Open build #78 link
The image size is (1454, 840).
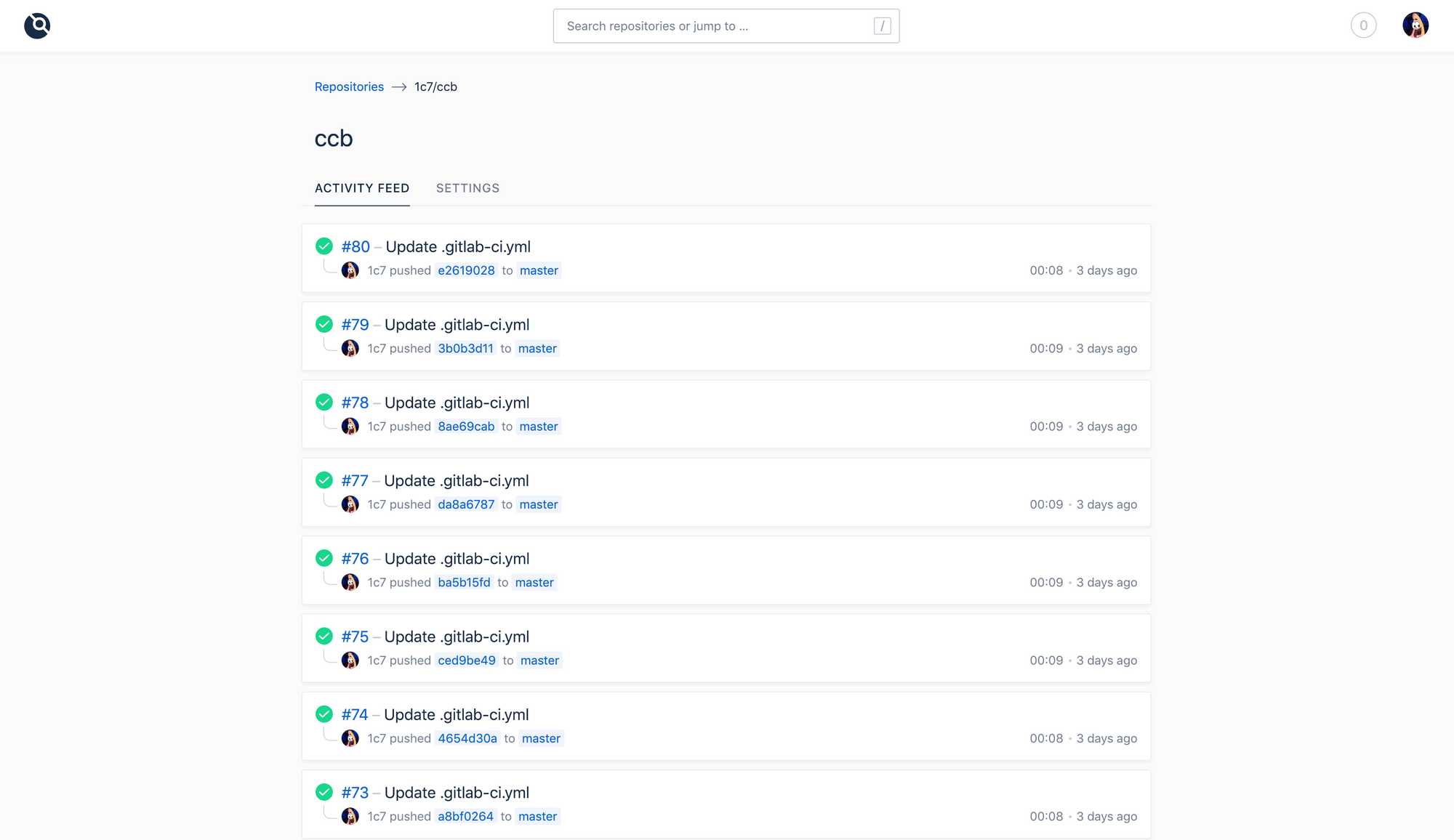click(x=355, y=403)
